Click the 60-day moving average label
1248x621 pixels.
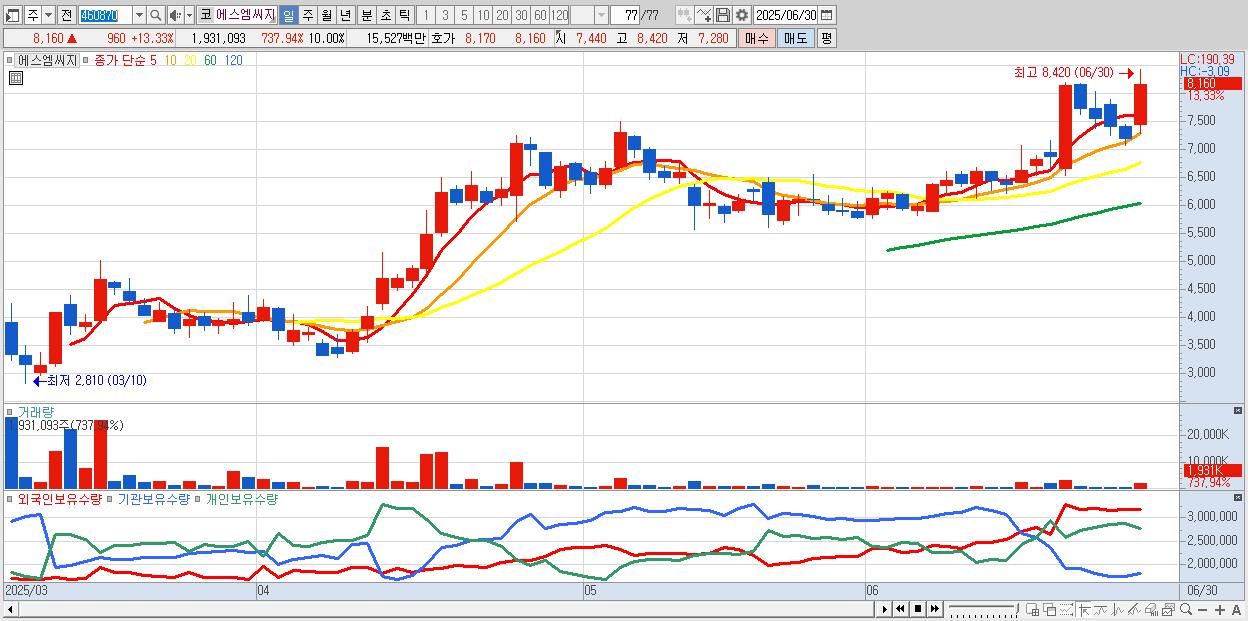tap(210, 60)
